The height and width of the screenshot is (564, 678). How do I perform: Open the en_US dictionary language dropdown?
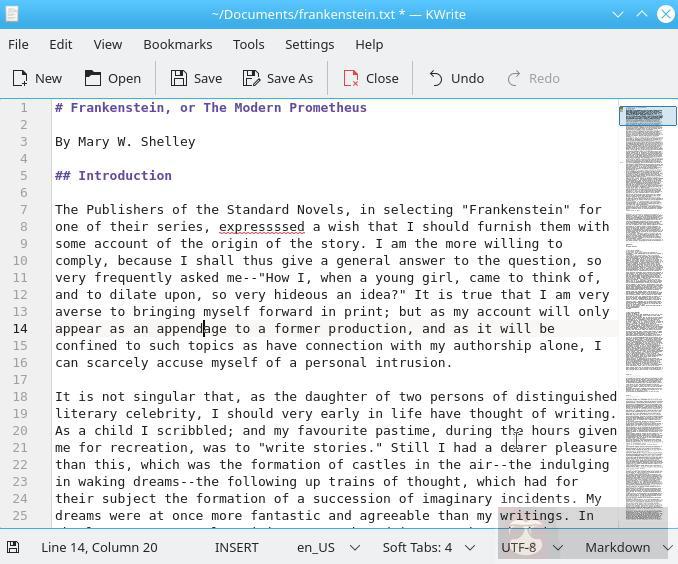point(326,547)
